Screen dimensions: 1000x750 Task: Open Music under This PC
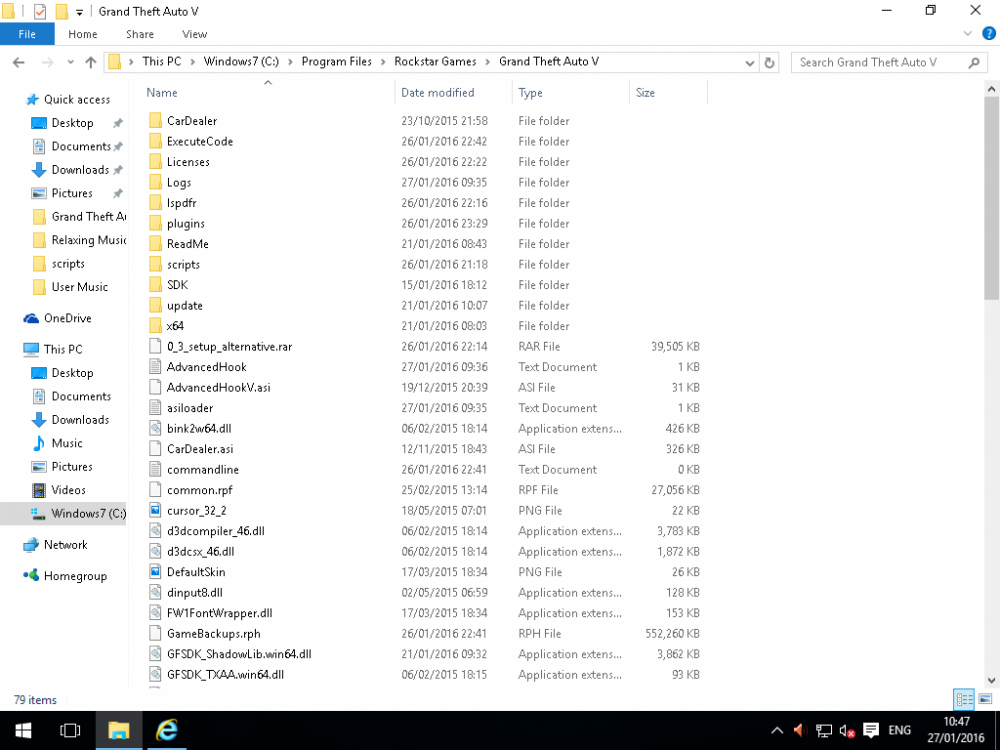tap(67, 443)
